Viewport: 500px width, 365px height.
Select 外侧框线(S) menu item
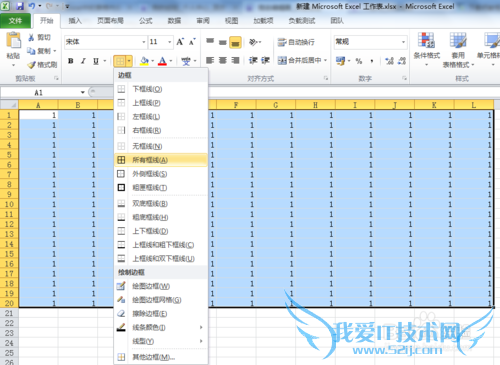[161, 174]
